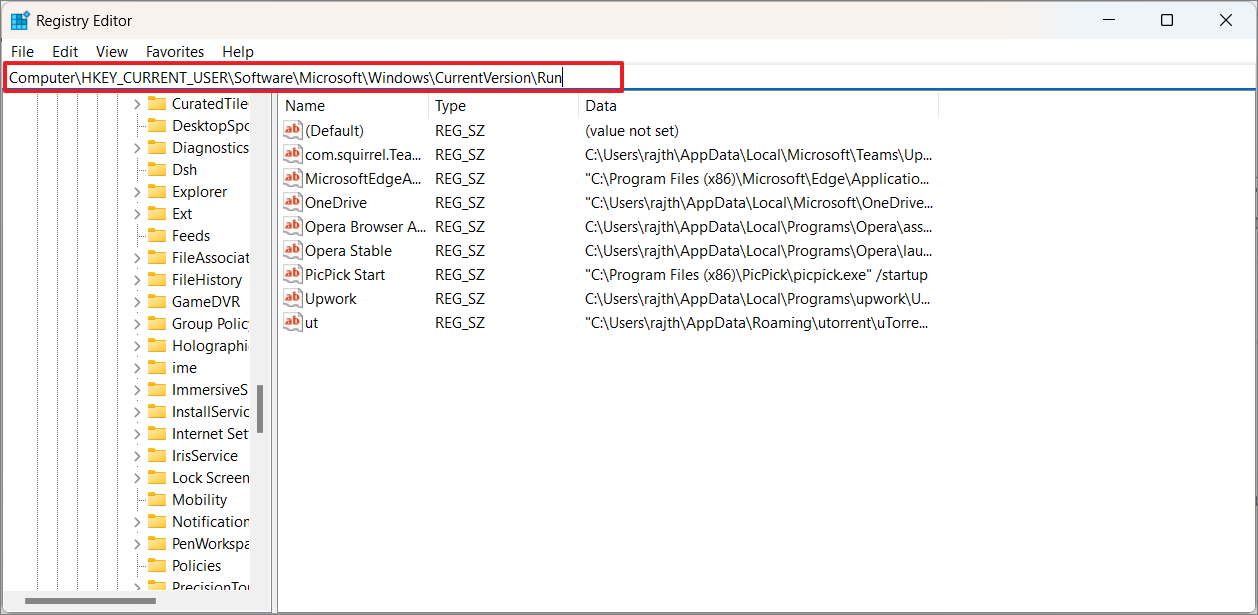This screenshot has width=1258, height=615.
Task: Select the Upwork value string icon
Action: tap(292, 298)
